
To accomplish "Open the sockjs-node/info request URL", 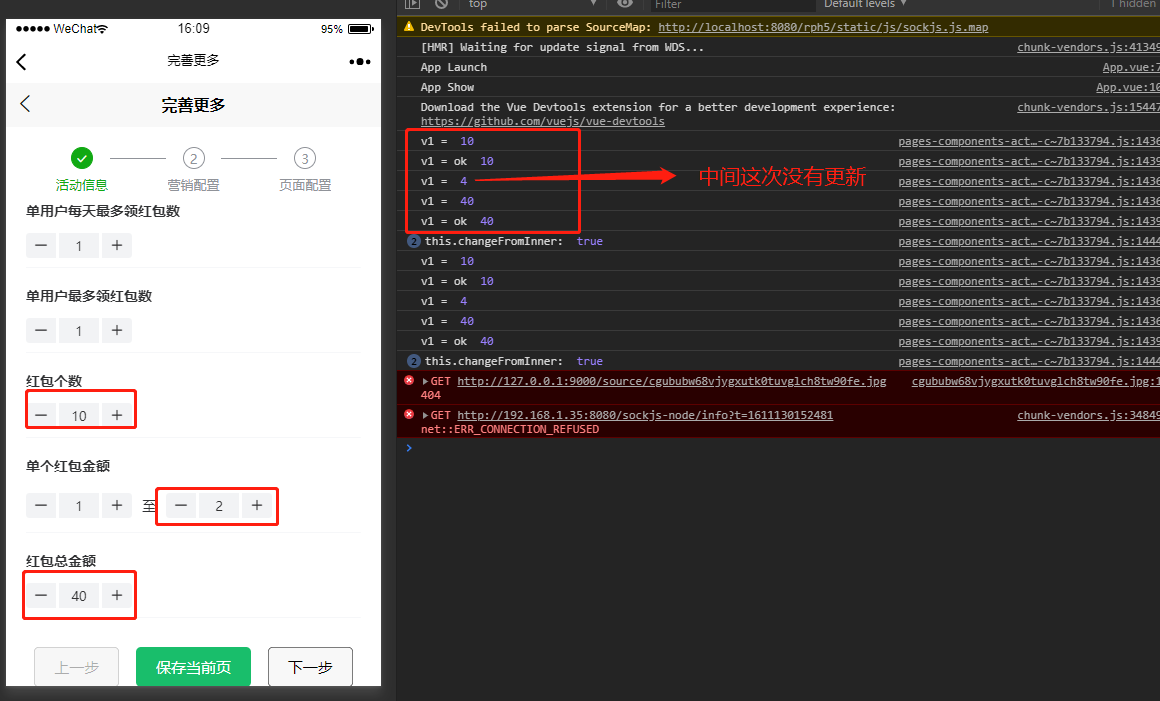I will pos(644,416).
